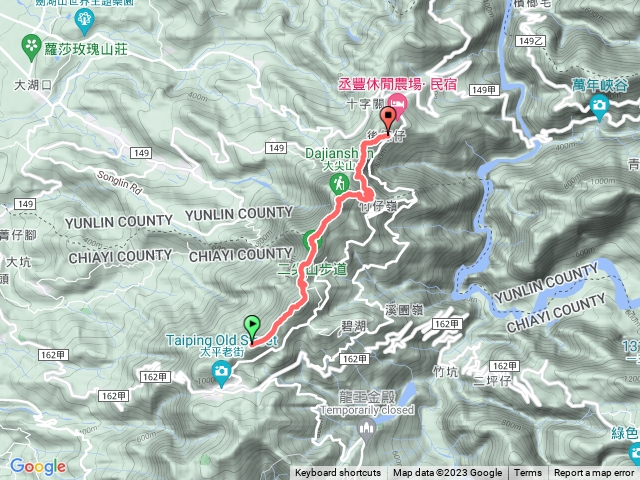Select the 龍王金殿 temple marker
Screen dimensions: 640x480
(x=366, y=431)
